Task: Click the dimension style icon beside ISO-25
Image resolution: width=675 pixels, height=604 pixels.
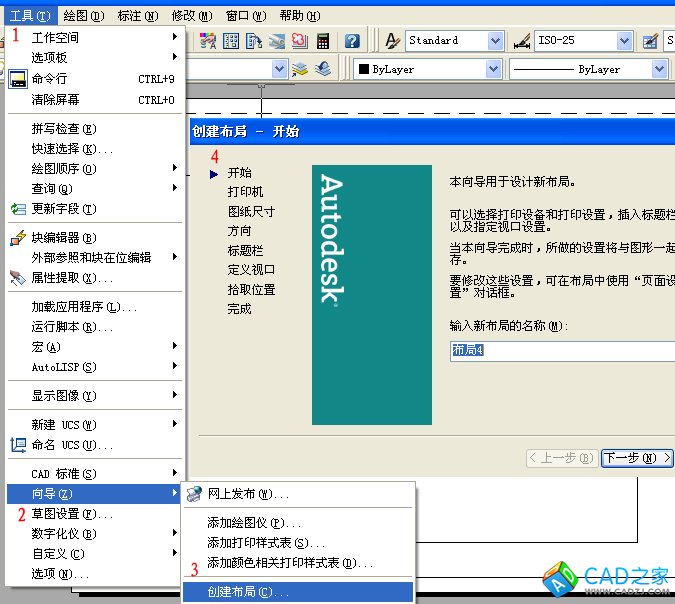Action: coord(521,41)
